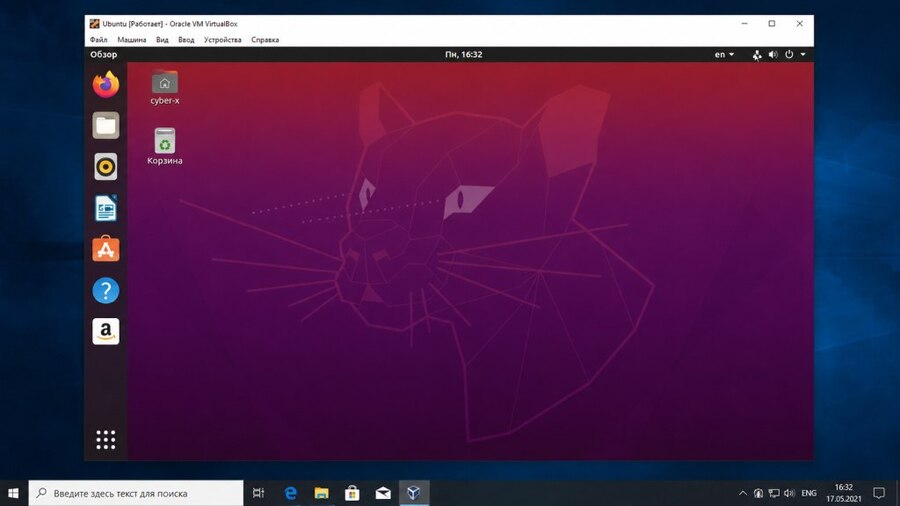Launch Firefox from the Ubuntu dock
The width and height of the screenshot is (900, 506).
[x=106, y=85]
